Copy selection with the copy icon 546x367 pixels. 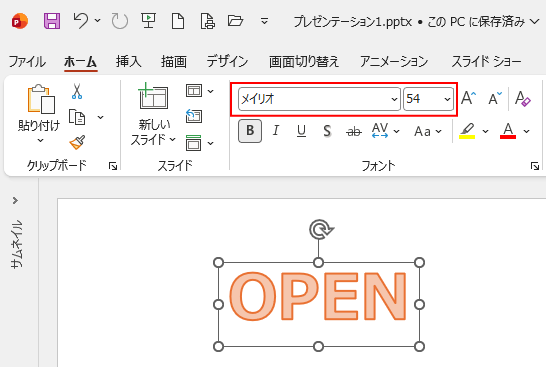(77, 117)
